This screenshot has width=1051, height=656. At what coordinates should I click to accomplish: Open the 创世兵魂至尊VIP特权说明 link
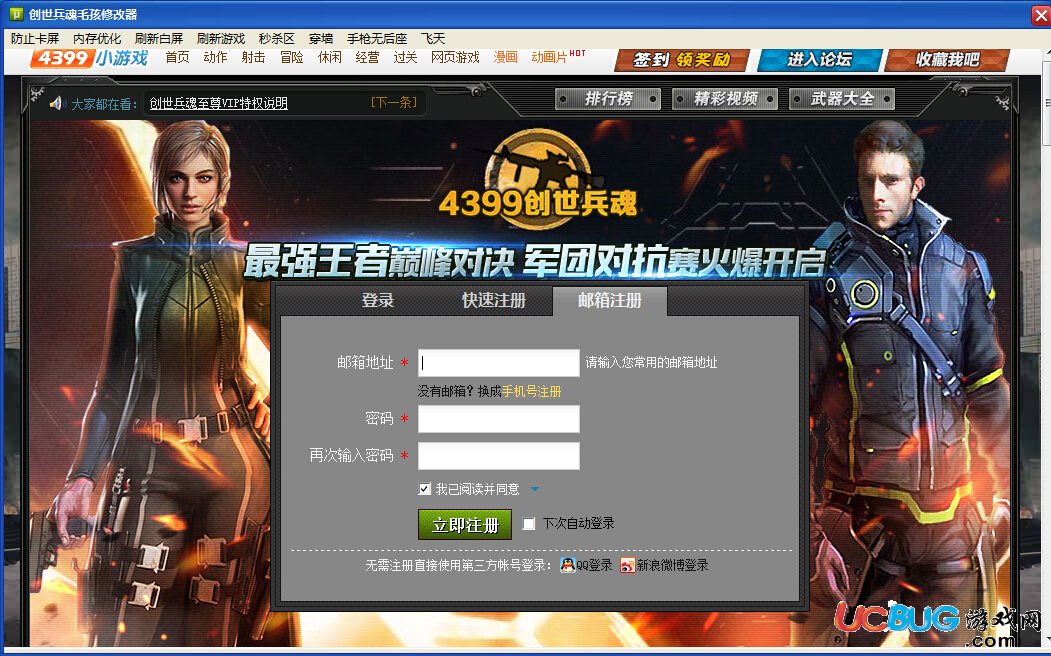pyautogui.click(x=219, y=103)
